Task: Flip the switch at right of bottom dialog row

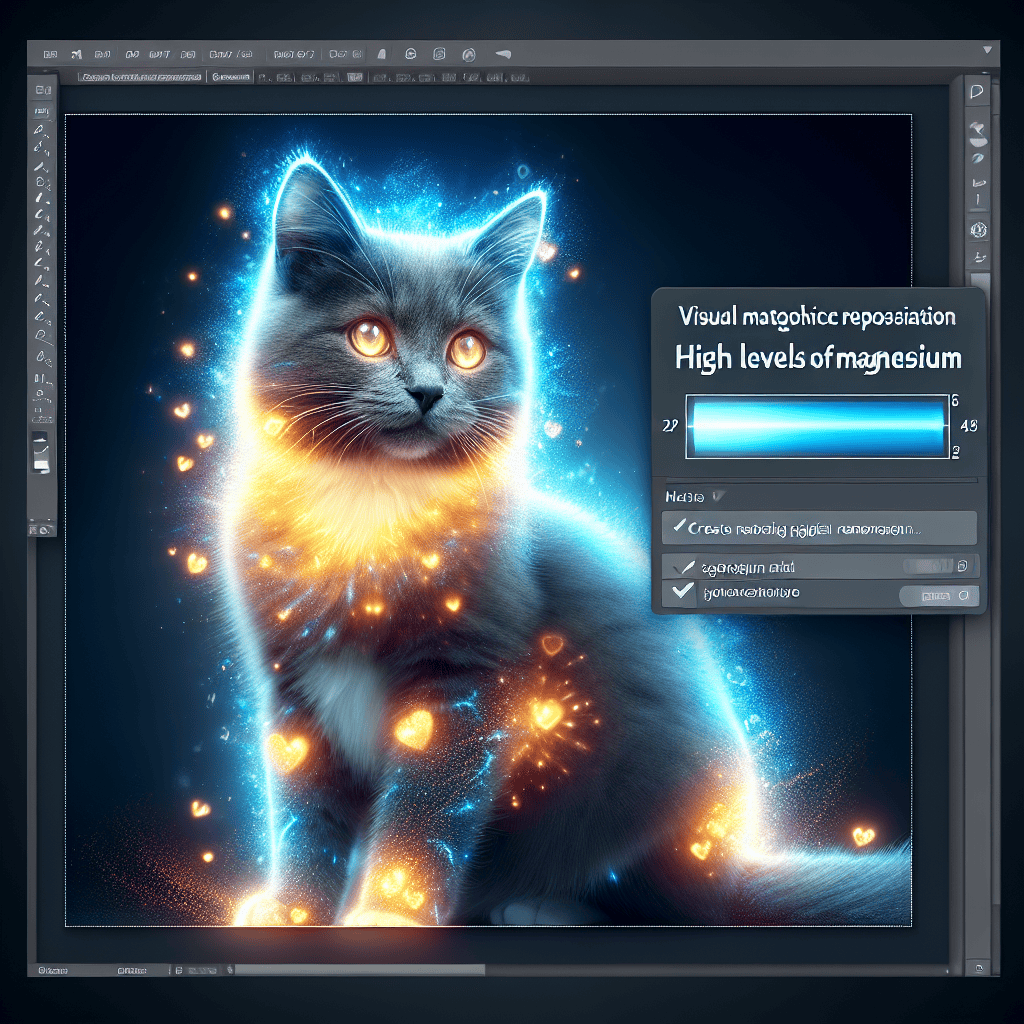Action: tap(937, 596)
